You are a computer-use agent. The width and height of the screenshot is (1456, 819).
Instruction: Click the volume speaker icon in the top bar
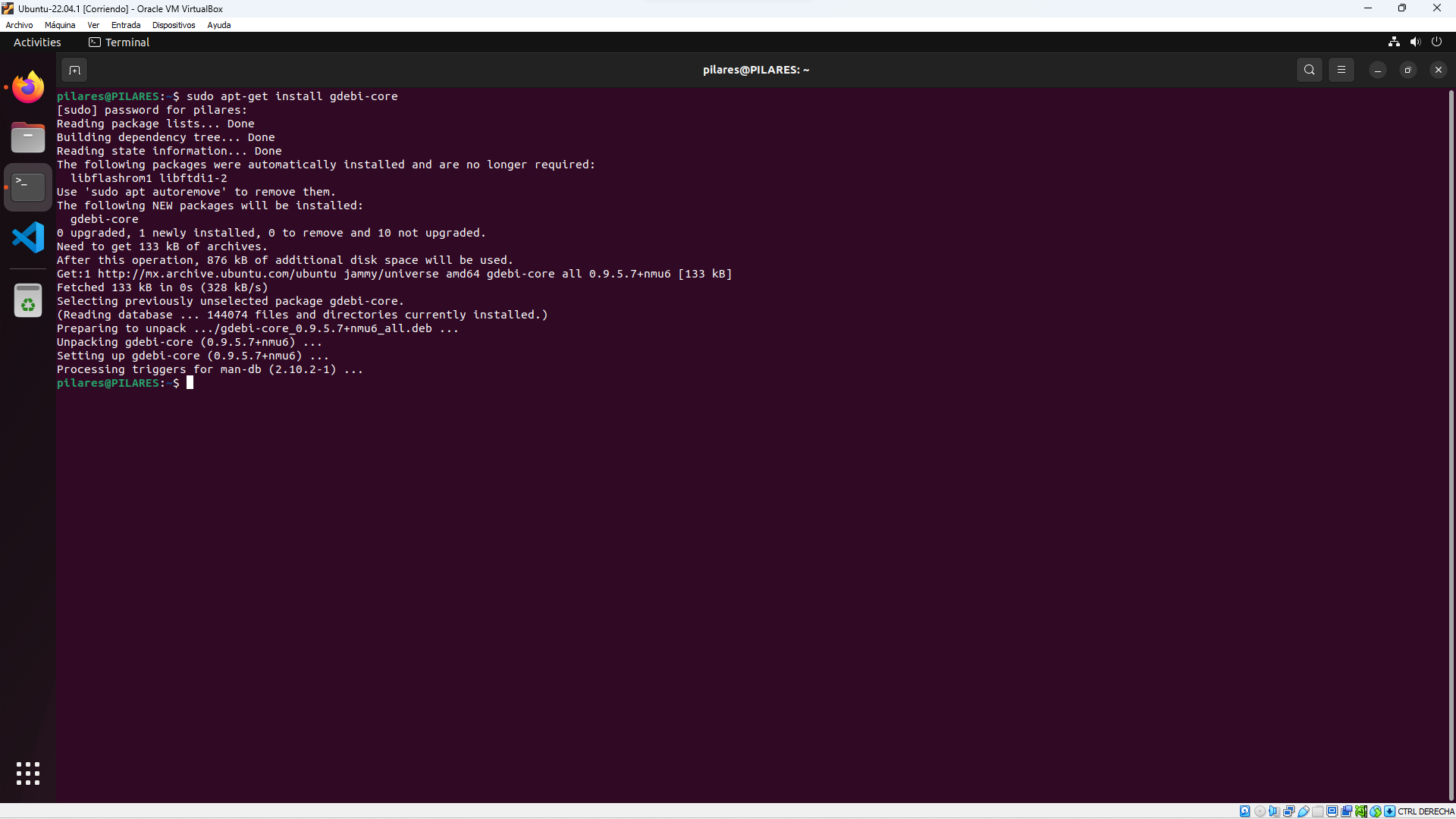(x=1415, y=42)
